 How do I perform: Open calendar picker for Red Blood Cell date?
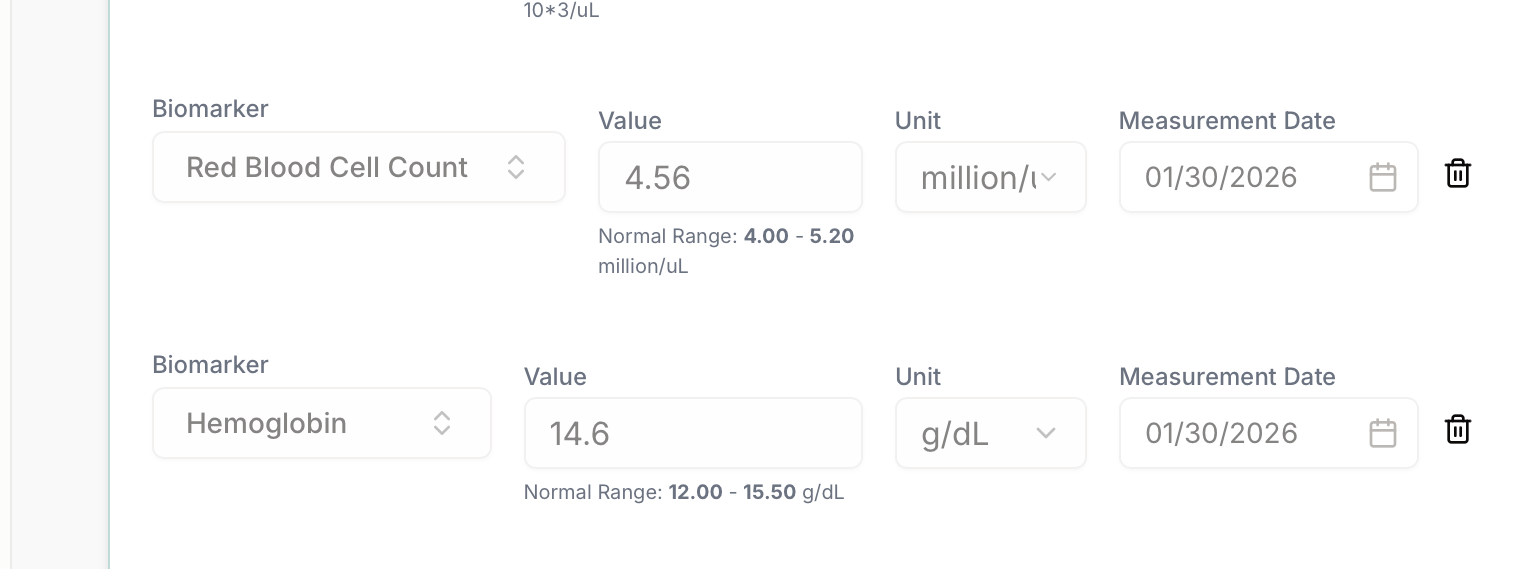(x=1382, y=178)
